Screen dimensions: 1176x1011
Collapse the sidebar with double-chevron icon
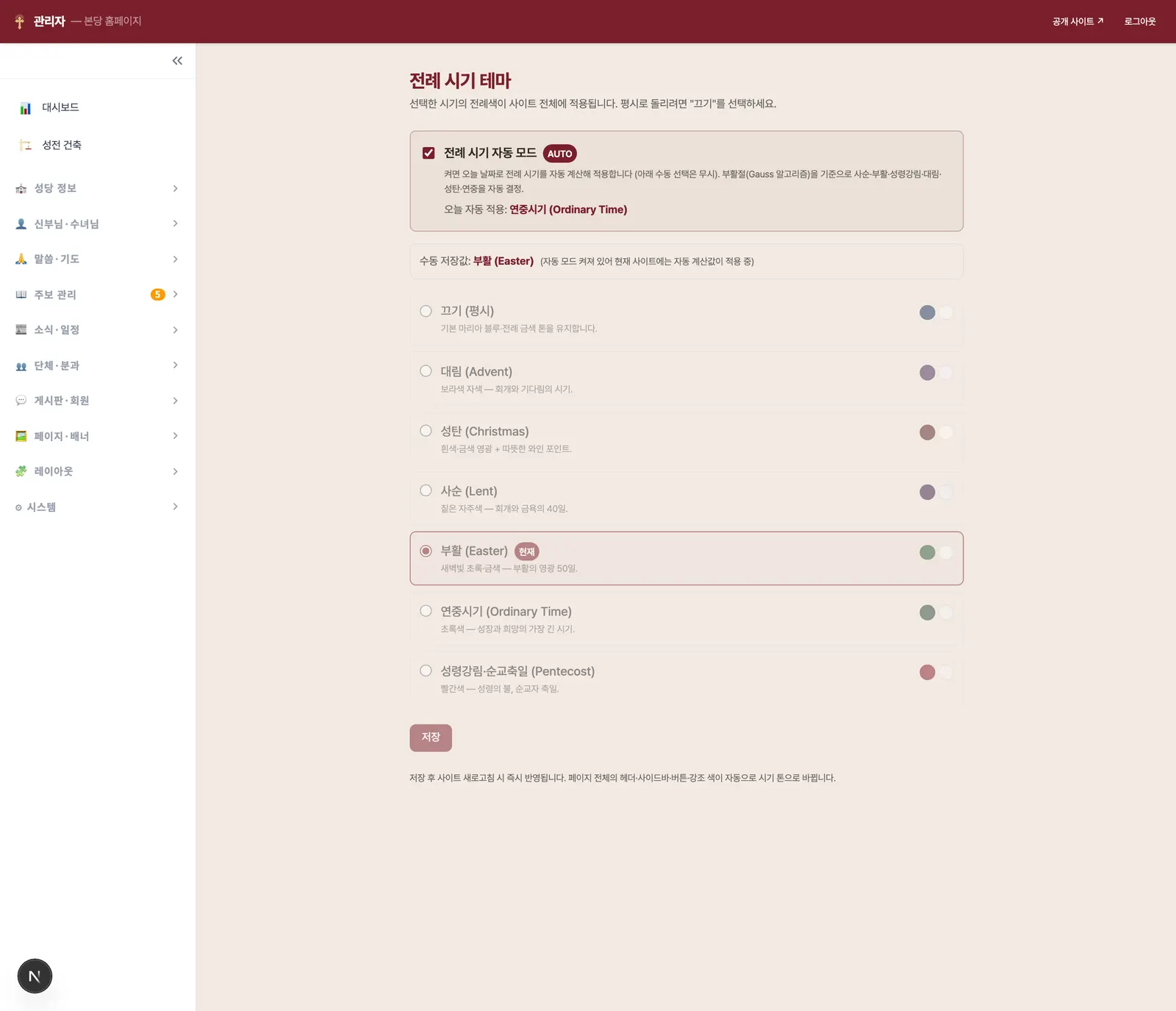click(177, 61)
